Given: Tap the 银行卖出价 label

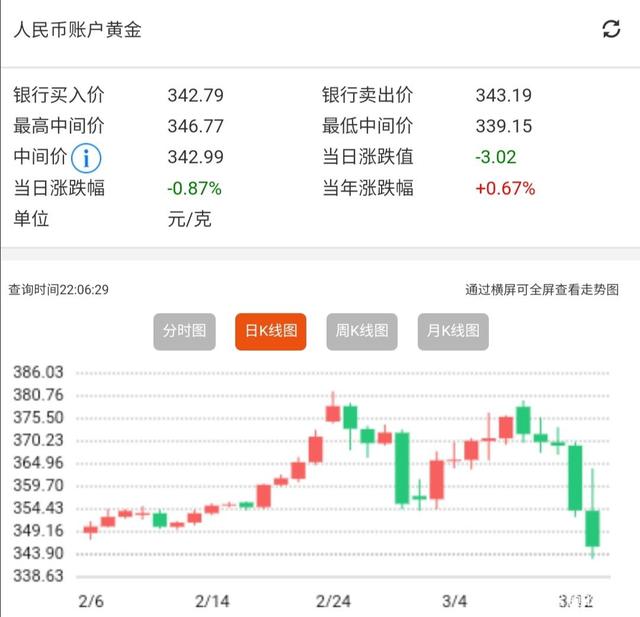Looking at the screenshot, I should tap(367, 95).
